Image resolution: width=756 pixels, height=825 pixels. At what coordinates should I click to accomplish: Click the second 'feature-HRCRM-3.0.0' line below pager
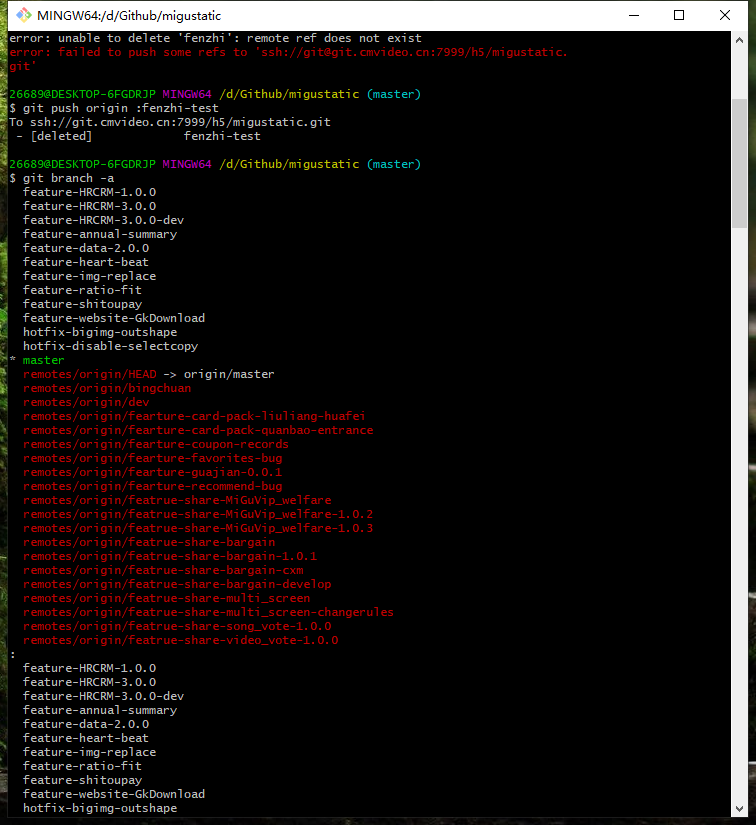pos(89,682)
